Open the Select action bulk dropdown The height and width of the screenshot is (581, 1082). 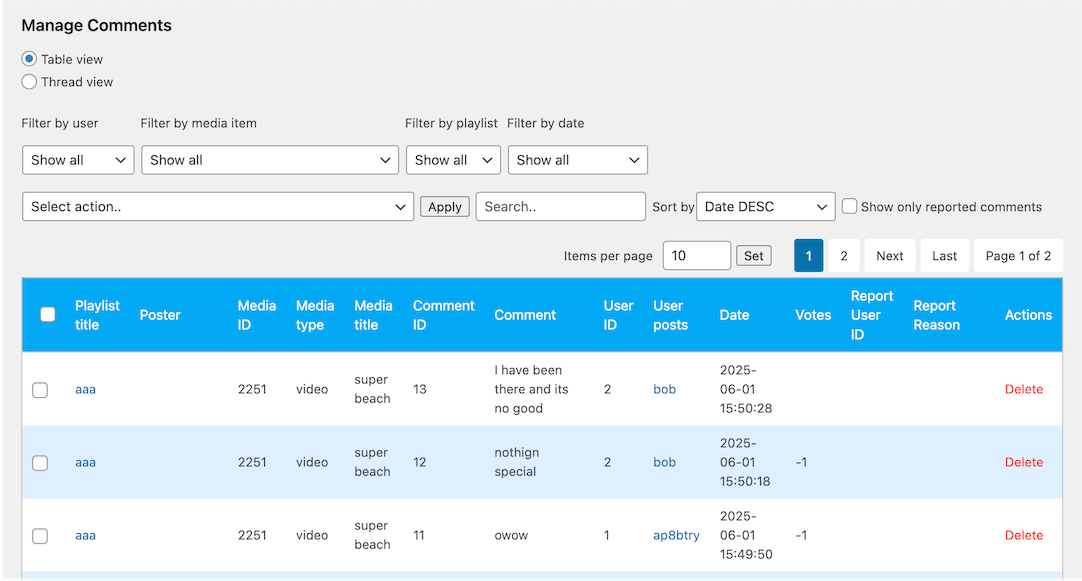pos(217,207)
